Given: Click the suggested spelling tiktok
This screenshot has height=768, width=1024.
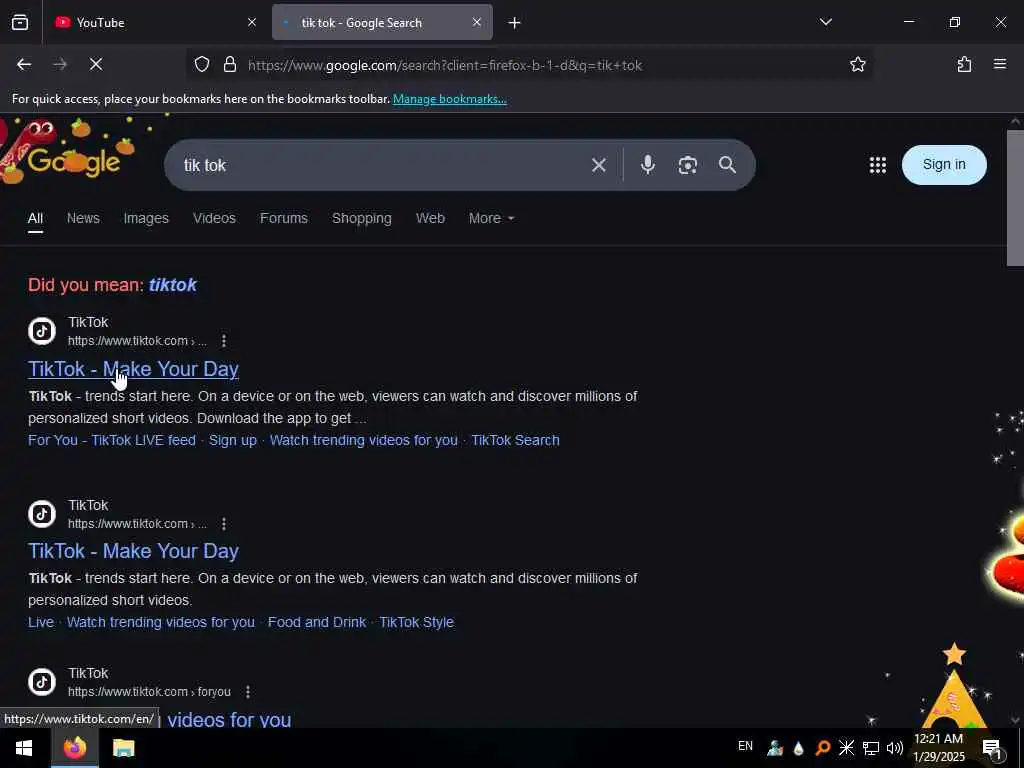Looking at the screenshot, I should pos(172,285).
